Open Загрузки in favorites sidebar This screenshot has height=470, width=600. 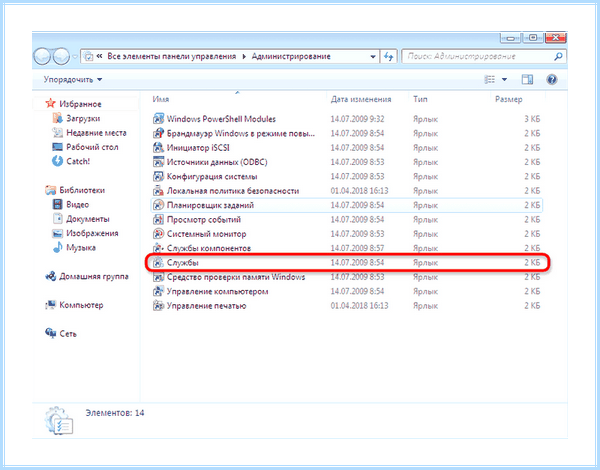coord(83,118)
